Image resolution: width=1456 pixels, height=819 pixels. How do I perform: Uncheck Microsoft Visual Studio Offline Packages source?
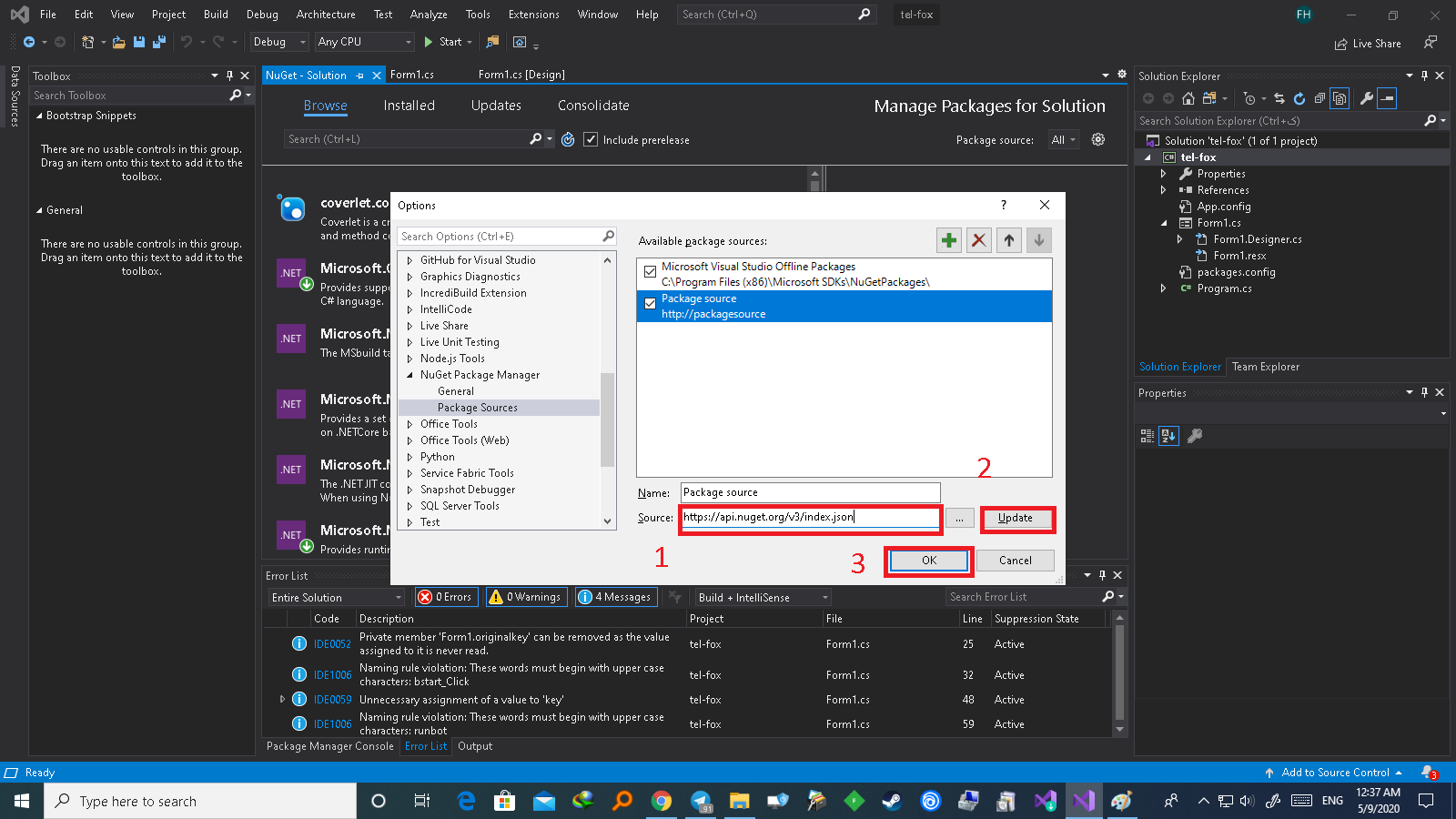coord(650,271)
